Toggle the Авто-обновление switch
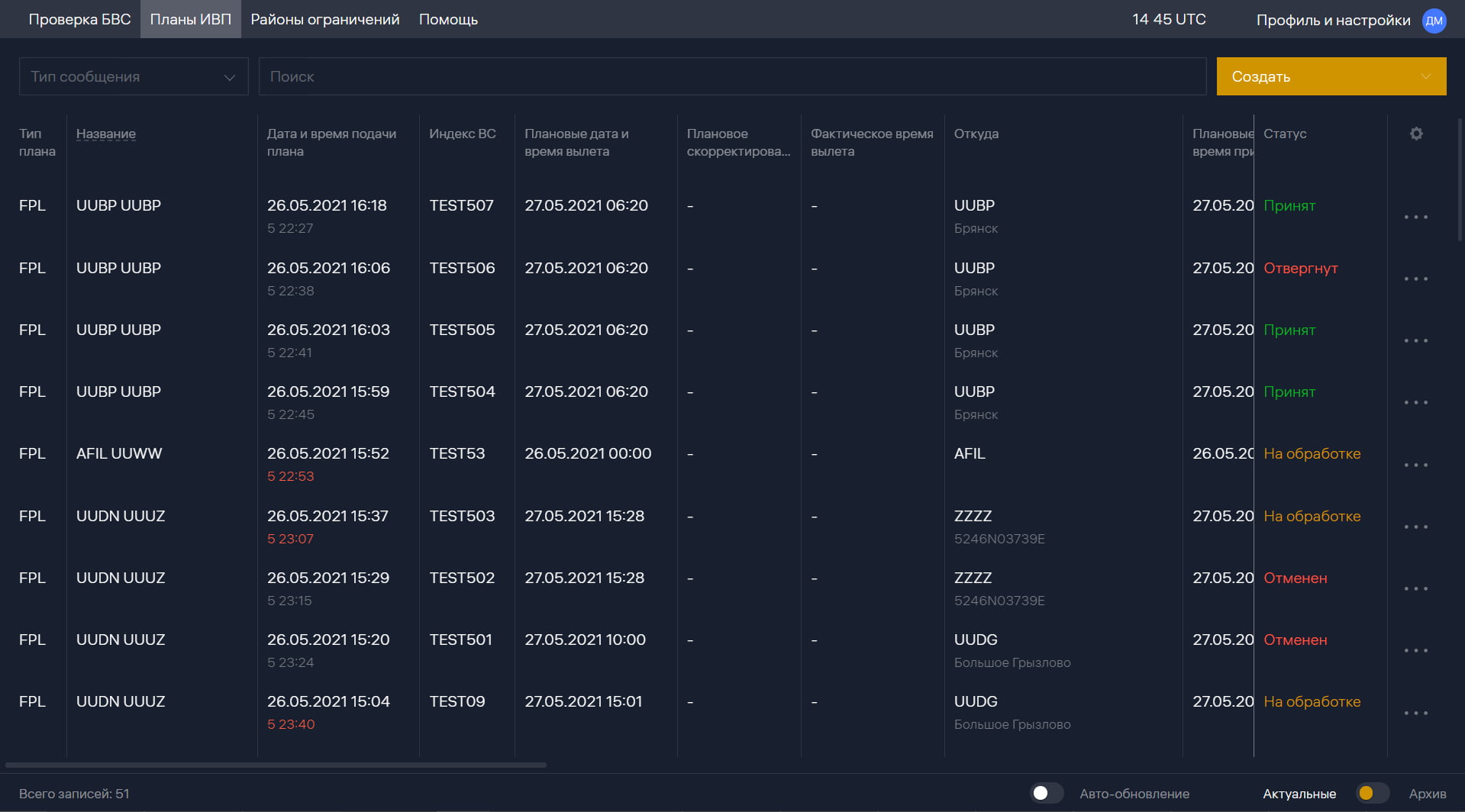1465x812 pixels. 1047,794
